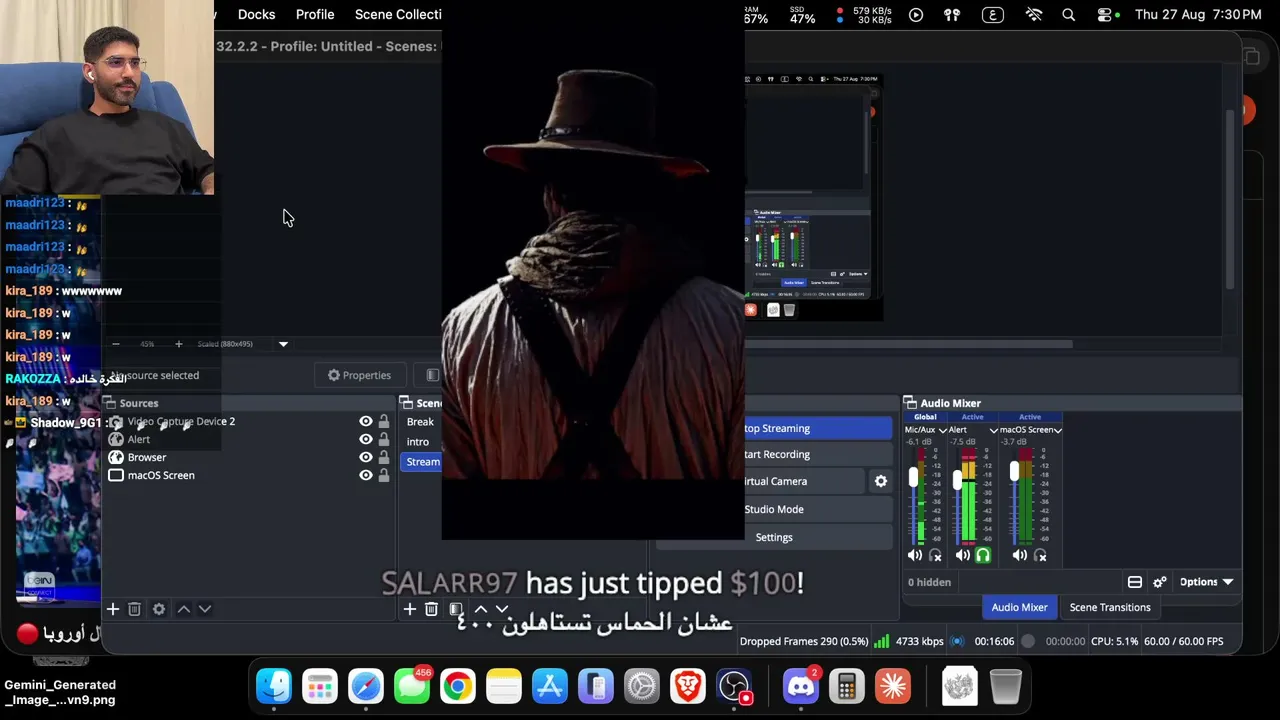This screenshot has height=720, width=1280.
Task: Move scene down in Scenes toolbar
Action: [x=502, y=609]
